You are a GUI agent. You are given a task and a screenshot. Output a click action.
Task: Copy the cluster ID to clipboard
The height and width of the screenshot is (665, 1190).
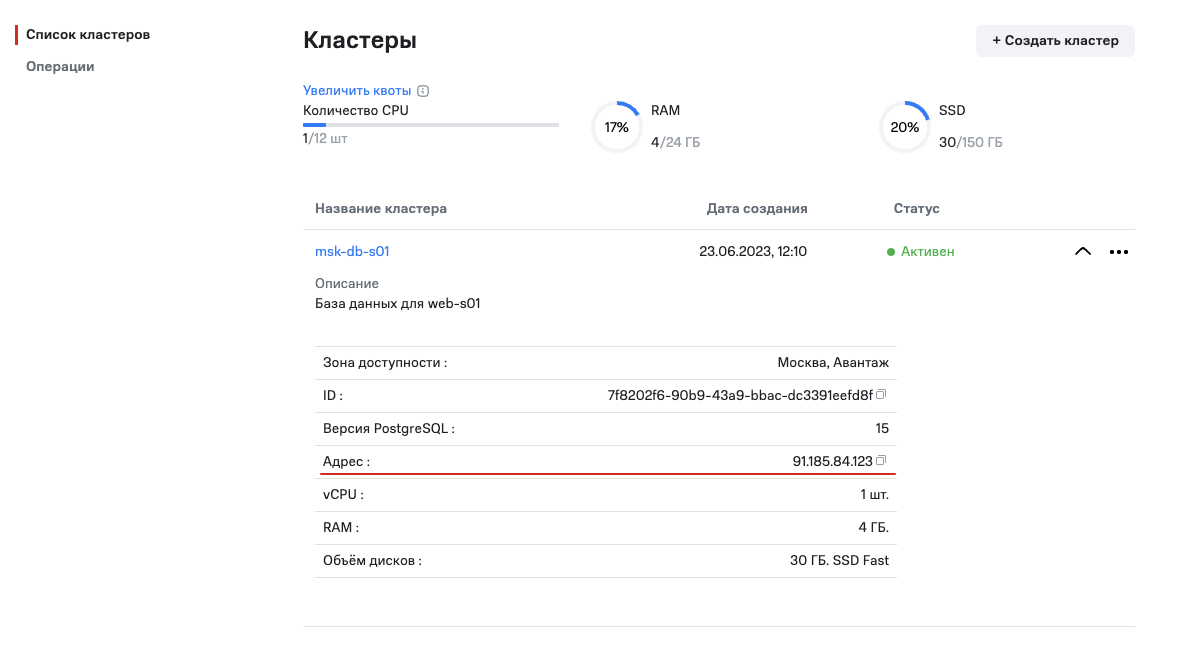[881, 395]
